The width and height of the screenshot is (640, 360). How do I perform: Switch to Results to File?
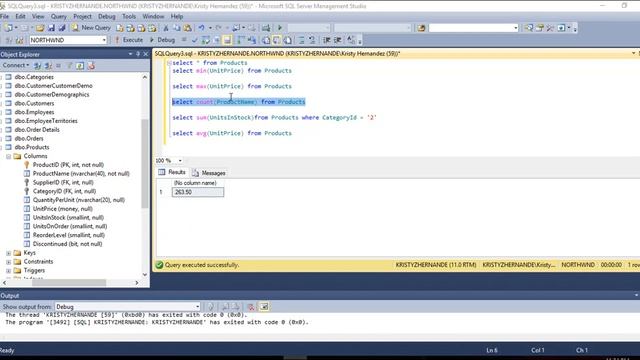(287, 40)
